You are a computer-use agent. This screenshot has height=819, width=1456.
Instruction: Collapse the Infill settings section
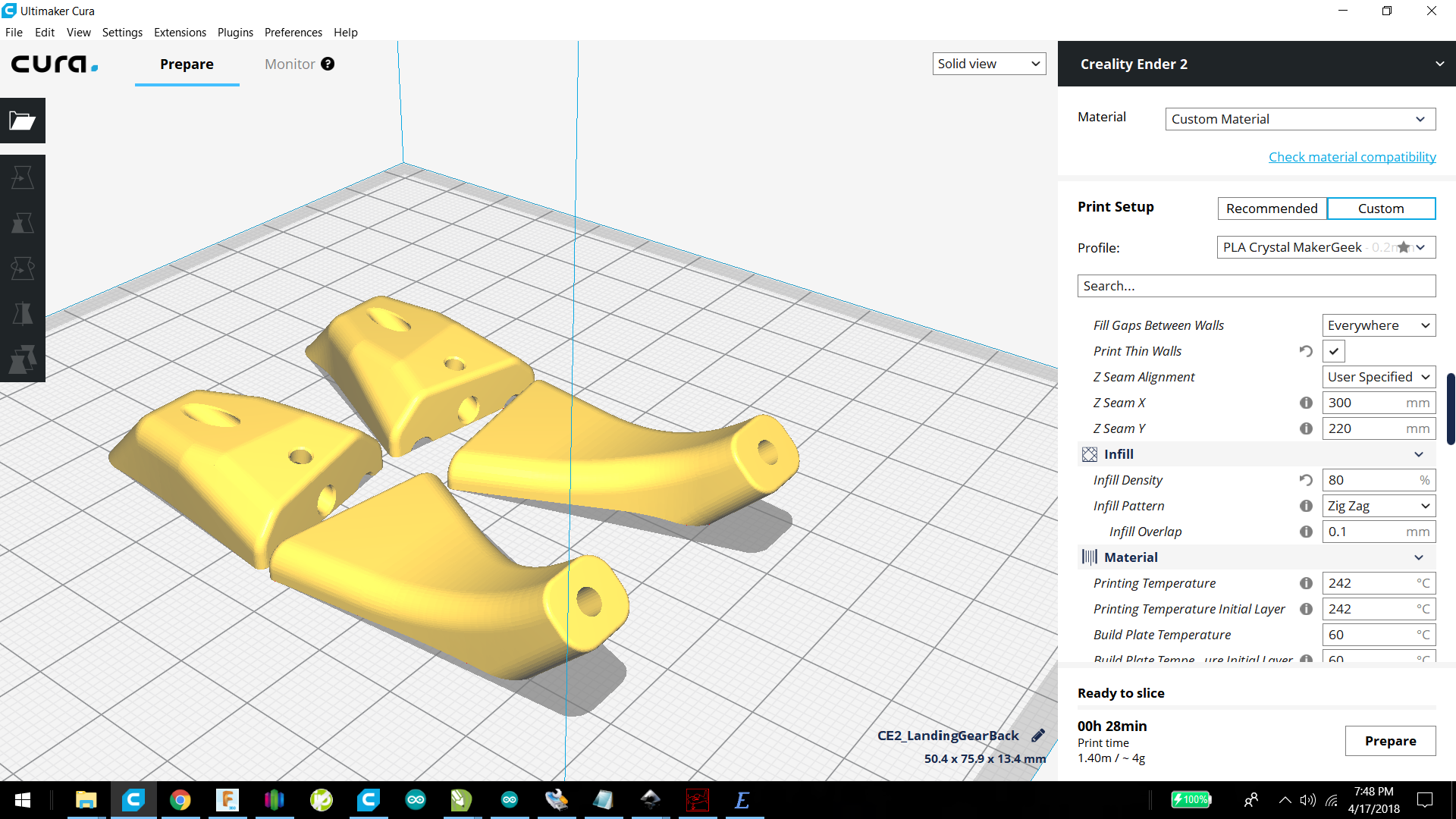[x=1419, y=454]
